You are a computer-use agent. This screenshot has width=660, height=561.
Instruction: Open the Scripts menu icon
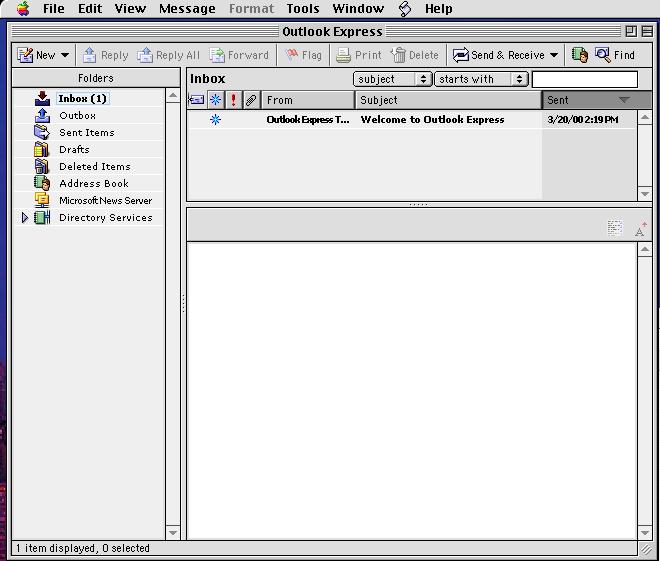[x=405, y=9]
